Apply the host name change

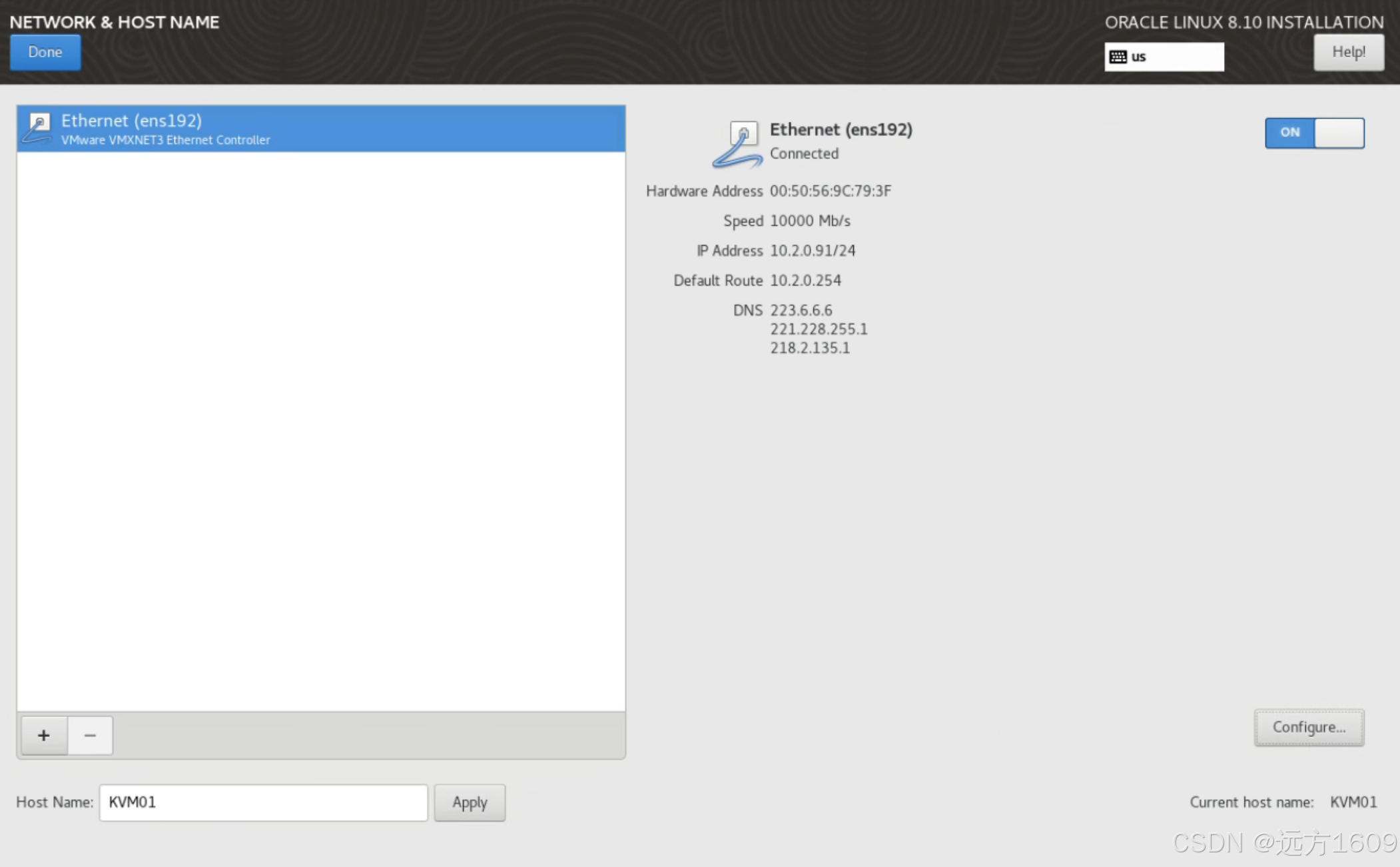(470, 802)
